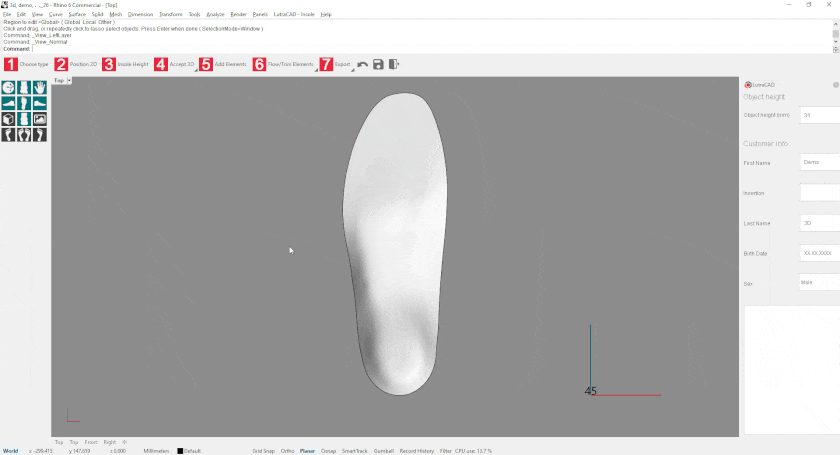Toggle Record History
This screenshot has height=455, width=840.
pyautogui.click(x=416, y=451)
